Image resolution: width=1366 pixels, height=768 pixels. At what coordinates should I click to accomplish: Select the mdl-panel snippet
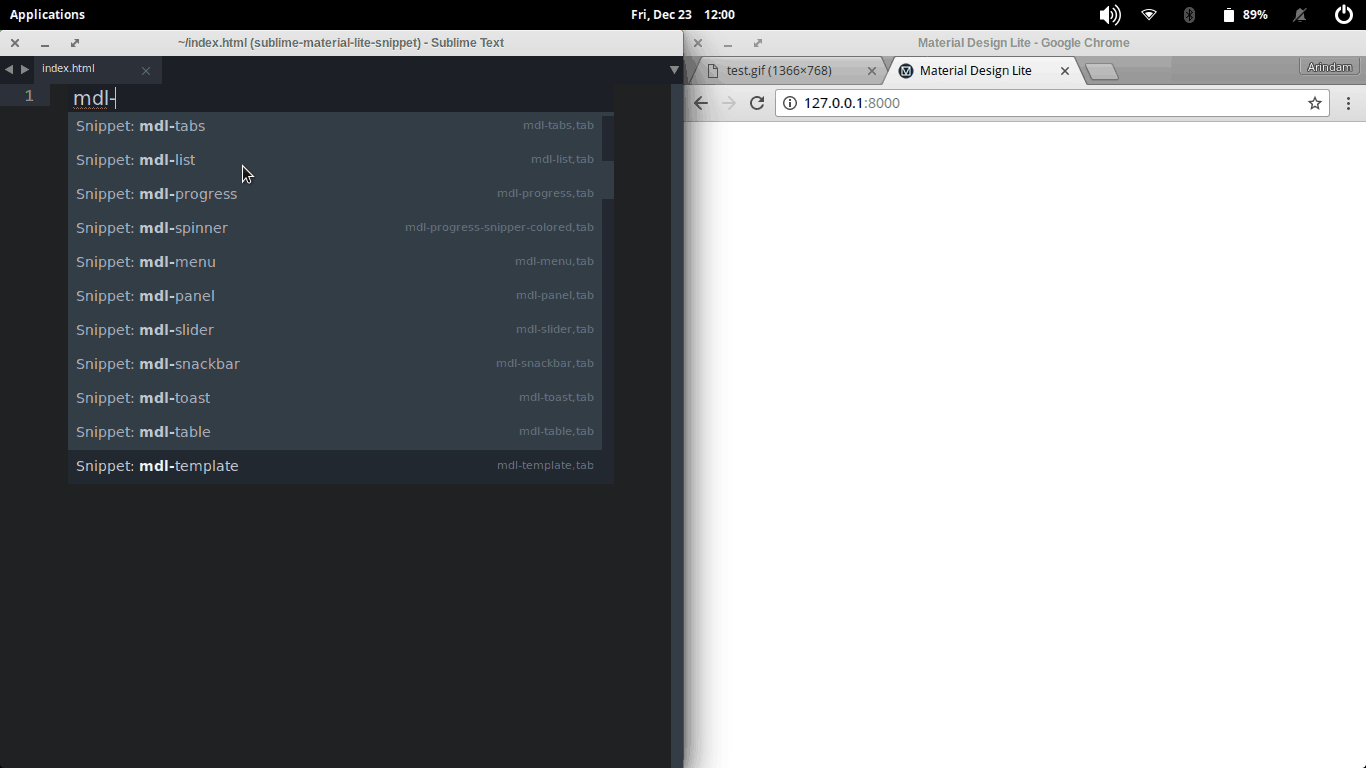click(335, 296)
